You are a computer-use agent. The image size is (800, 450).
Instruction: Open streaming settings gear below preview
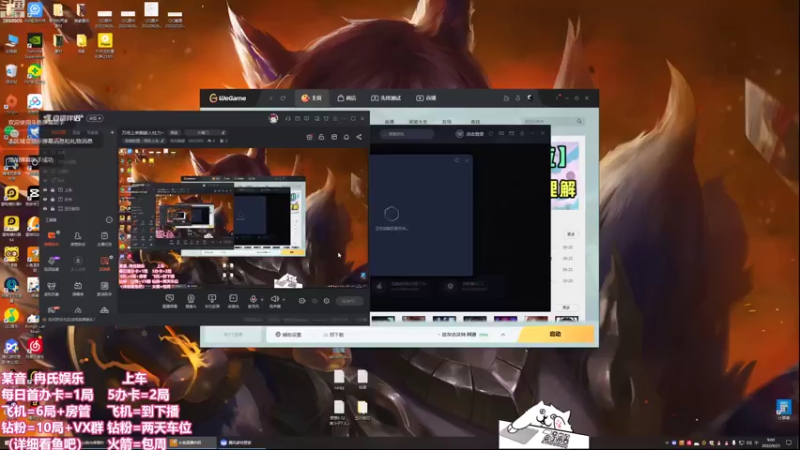click(x=327, y=301)
